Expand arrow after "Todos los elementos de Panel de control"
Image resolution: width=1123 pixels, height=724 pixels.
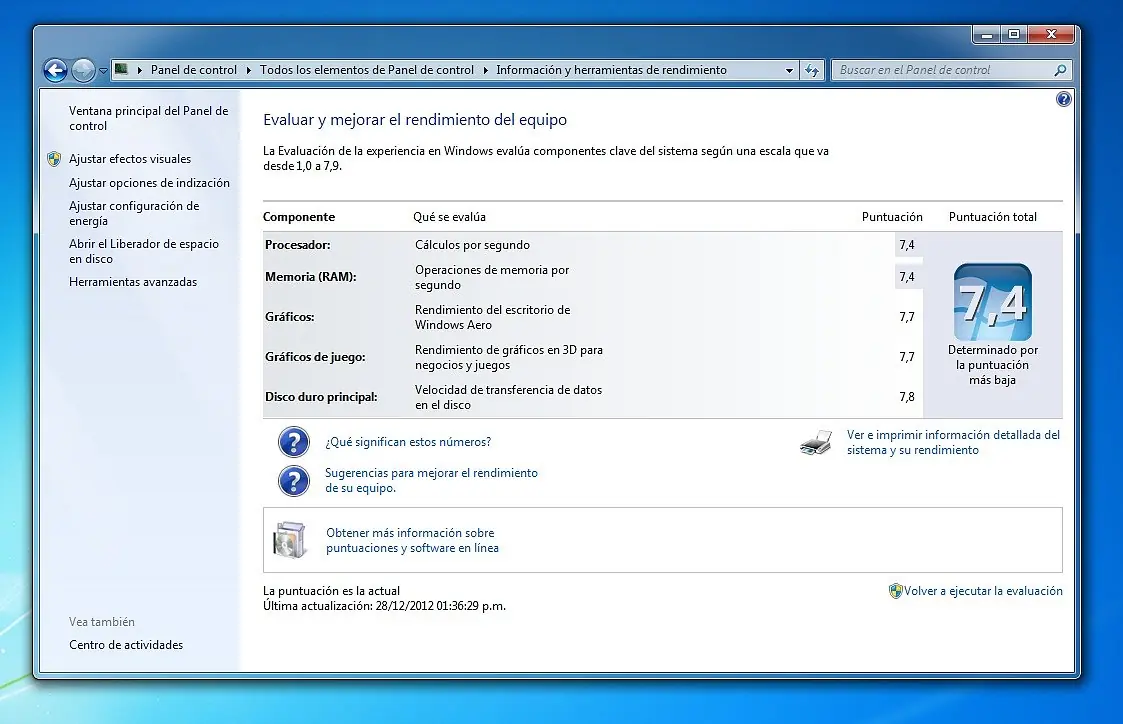[x=485, y=70]
